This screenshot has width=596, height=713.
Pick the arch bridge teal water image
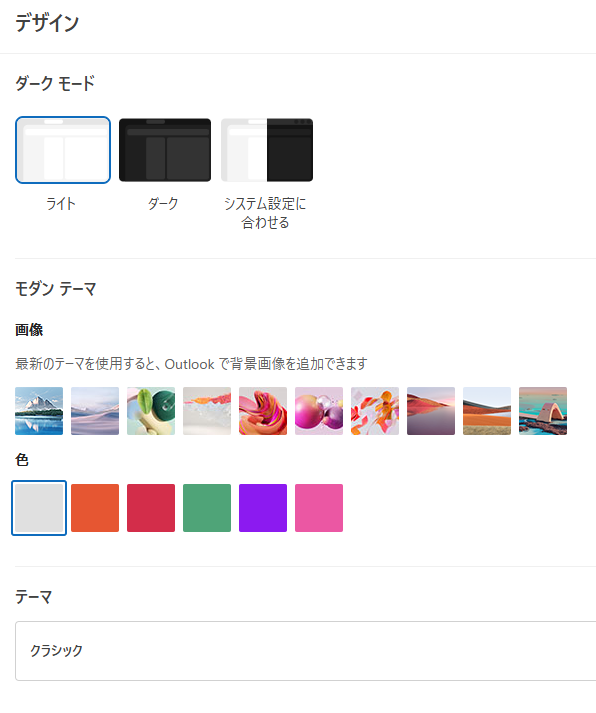(543, 411)
